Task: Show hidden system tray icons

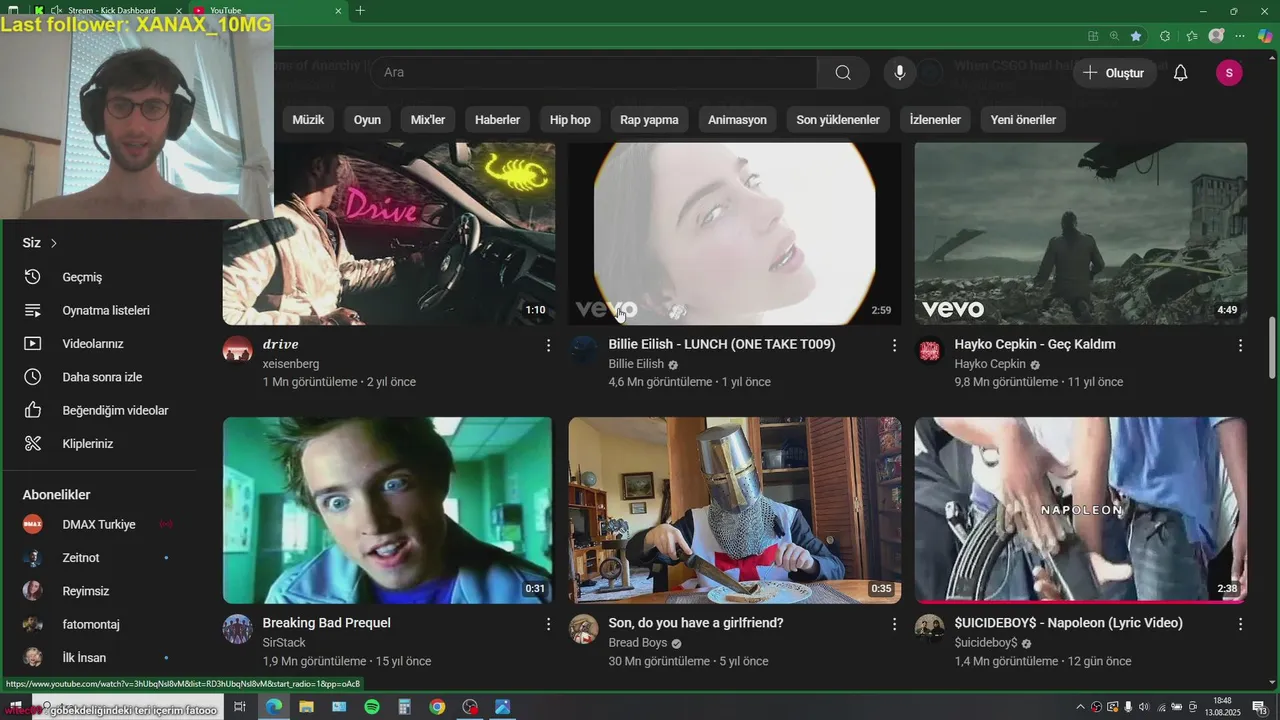Action: point(1080,707)
